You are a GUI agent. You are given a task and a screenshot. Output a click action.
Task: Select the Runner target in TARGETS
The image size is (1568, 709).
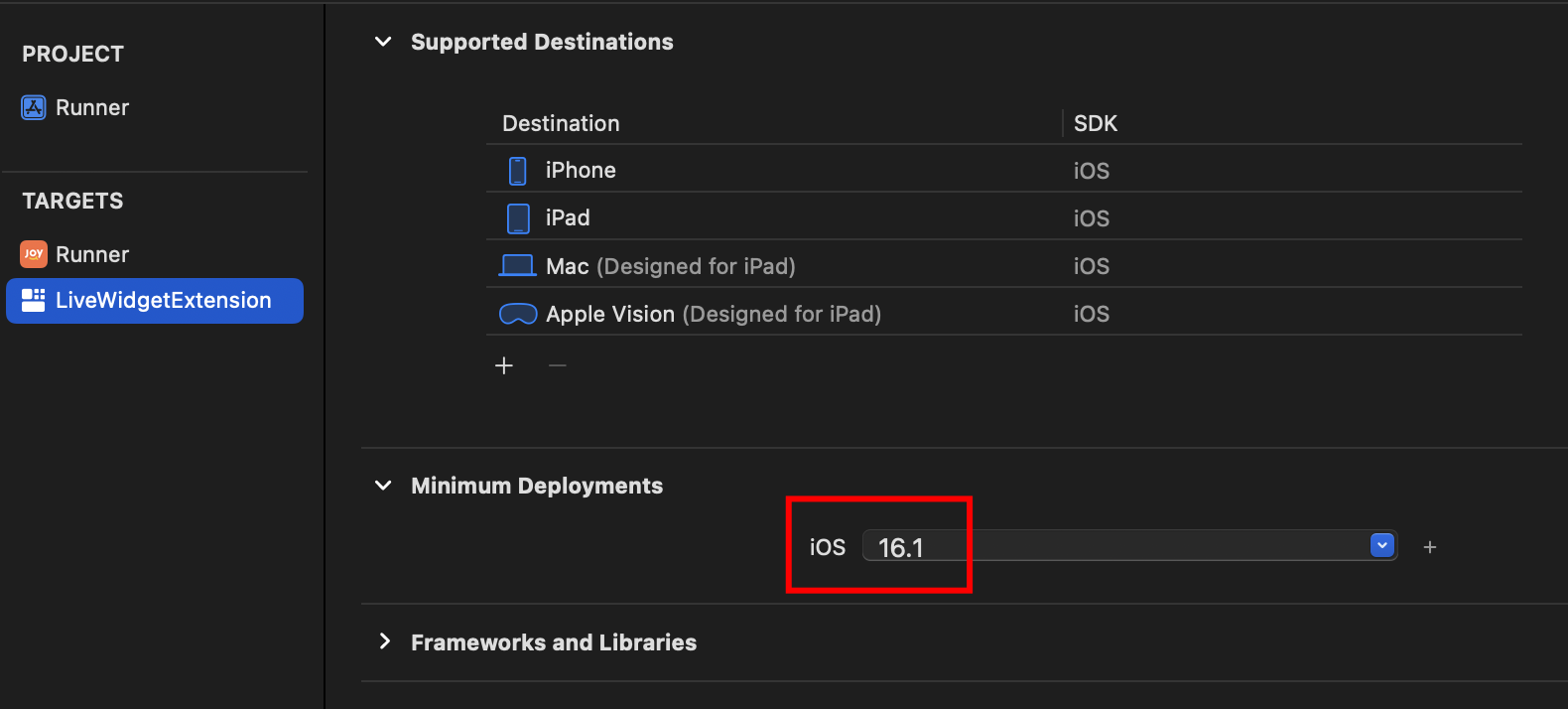pos(92,254)
